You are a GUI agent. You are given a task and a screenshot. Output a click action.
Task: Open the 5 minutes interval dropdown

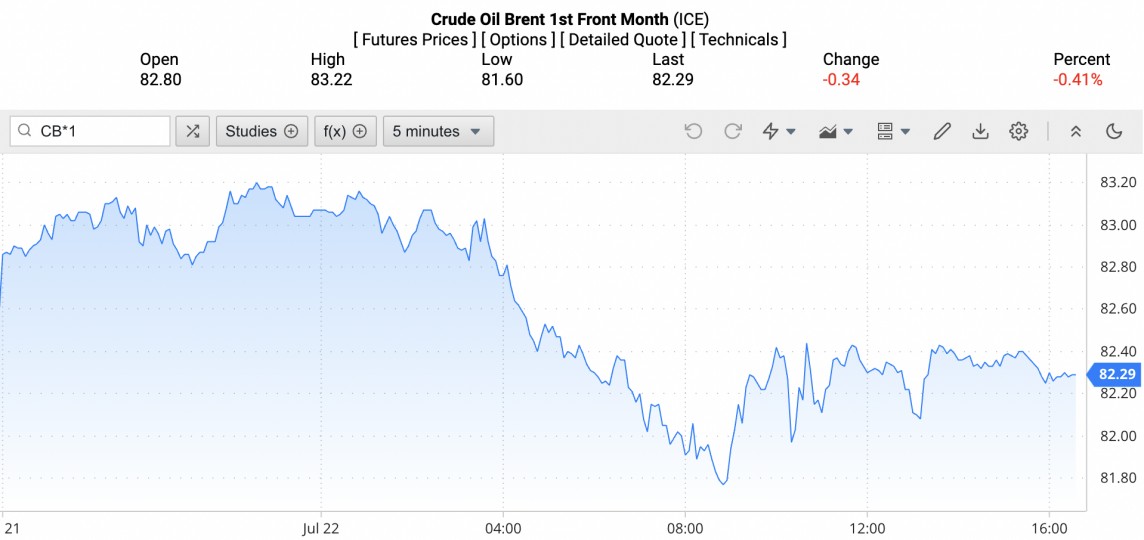tap(438, 131)
